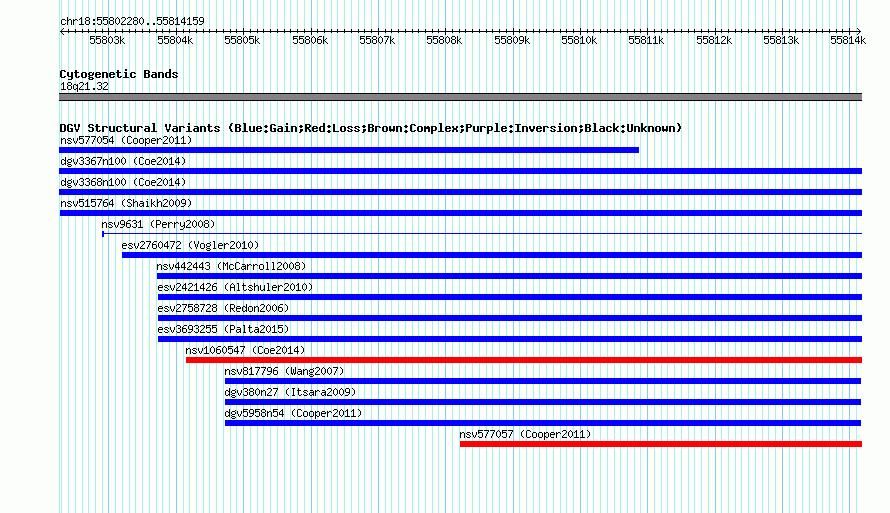Click the 55804k ruler tick label

tap(175, 40)
